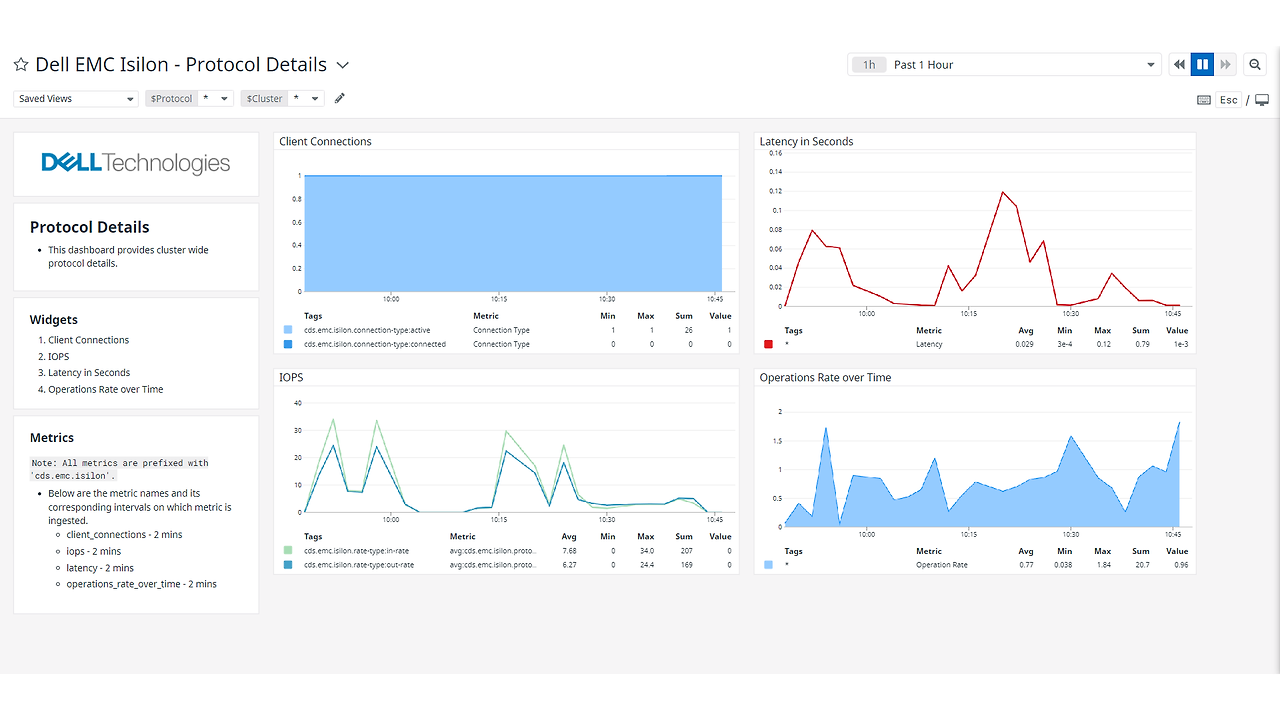The height and width of the screenshot is (720, 1280).
Task: Click cds.emc.isilon.connection-type:active legend row
Action: tap(507, 330)
